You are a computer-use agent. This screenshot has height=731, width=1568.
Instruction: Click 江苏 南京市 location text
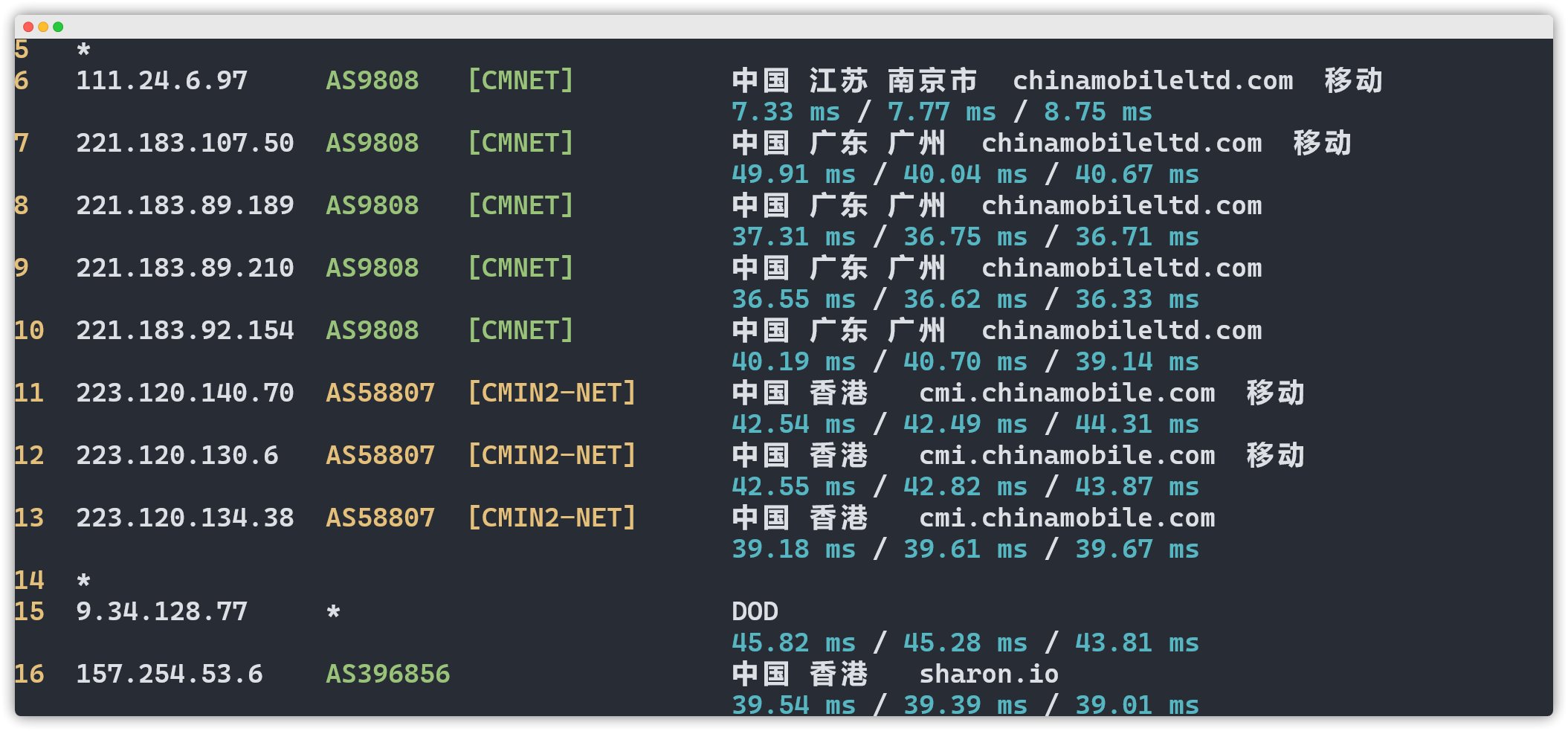[894, 80]
